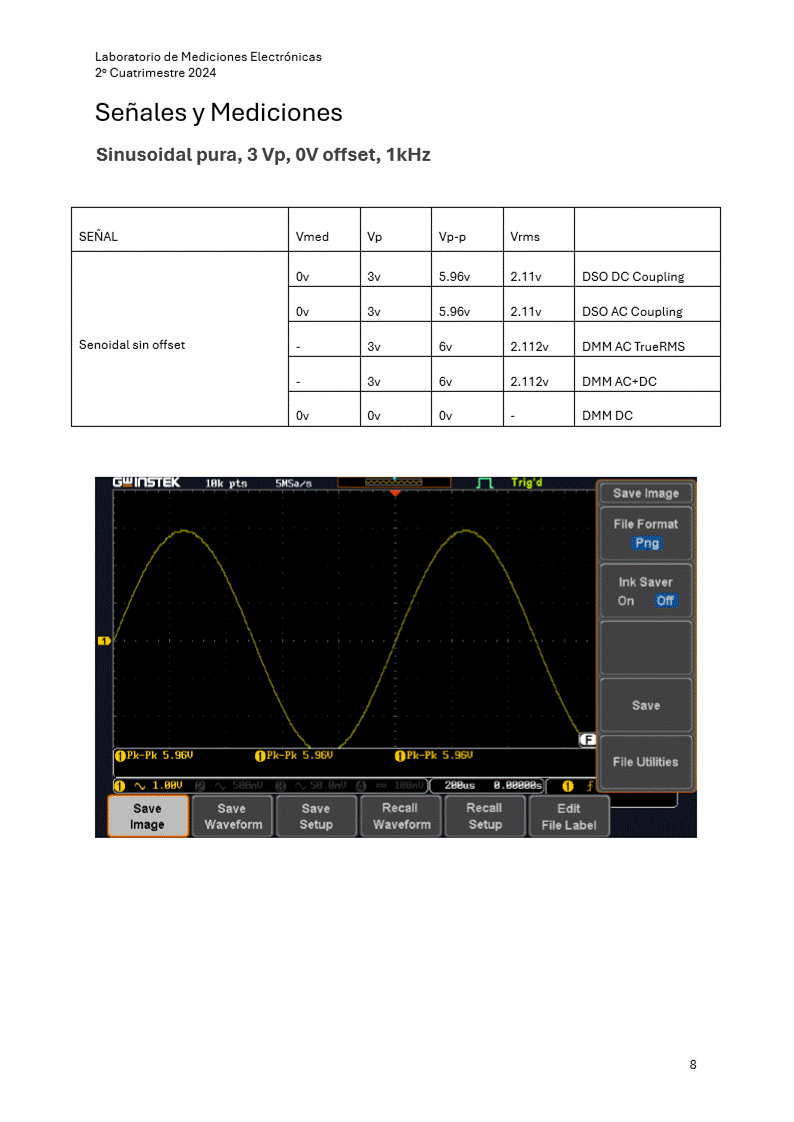Viewport: 794px width, 1122px height.
Task: Click the first Pk-Pk 5.96V measurement
Action: tap(155, 756)
